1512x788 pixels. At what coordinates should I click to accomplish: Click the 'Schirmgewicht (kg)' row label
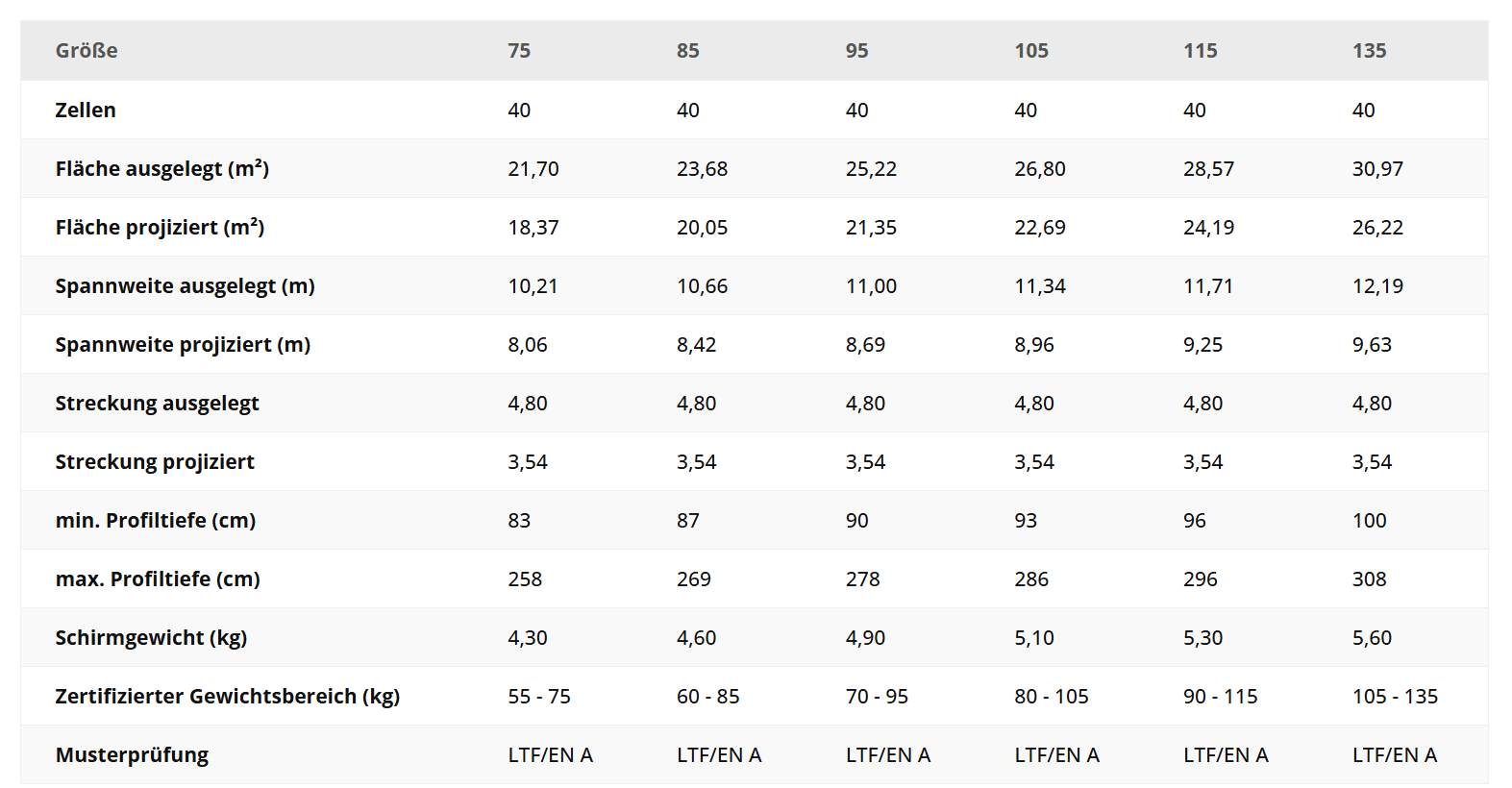pos(151,638)
